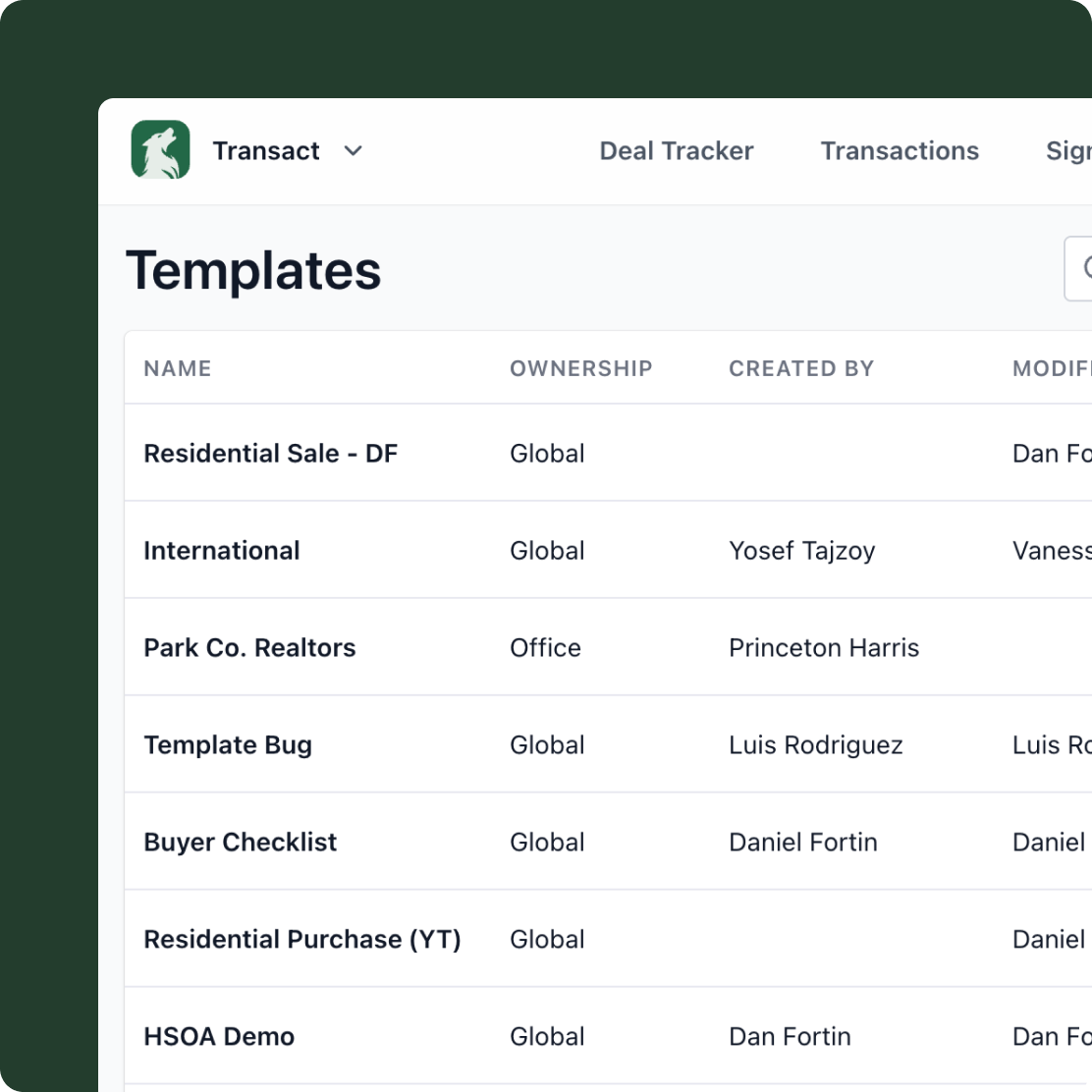Click creator name Yosef Tajzoy
This screenshot has height=1092, width=1092.
(x=801, y=551)
